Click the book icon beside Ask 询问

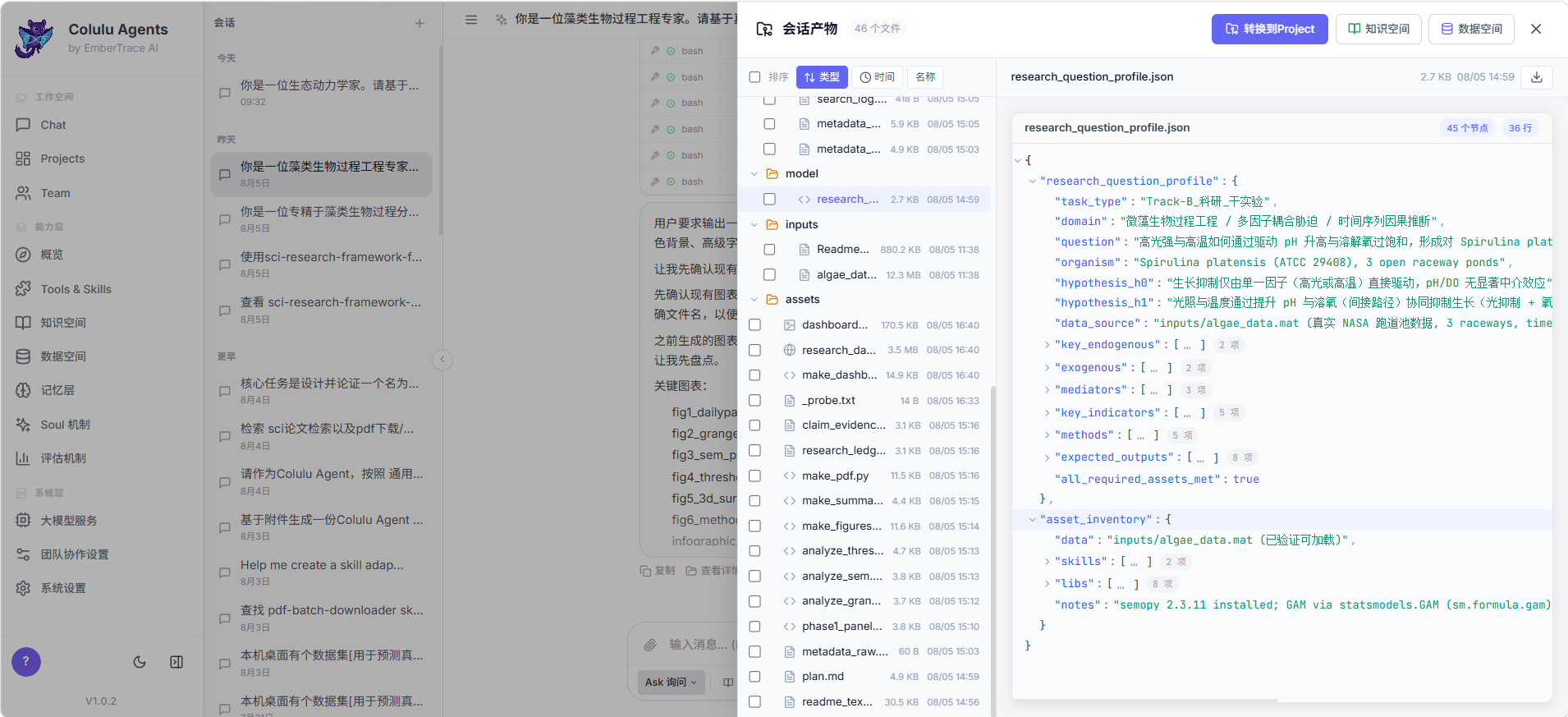coord(728,683)
